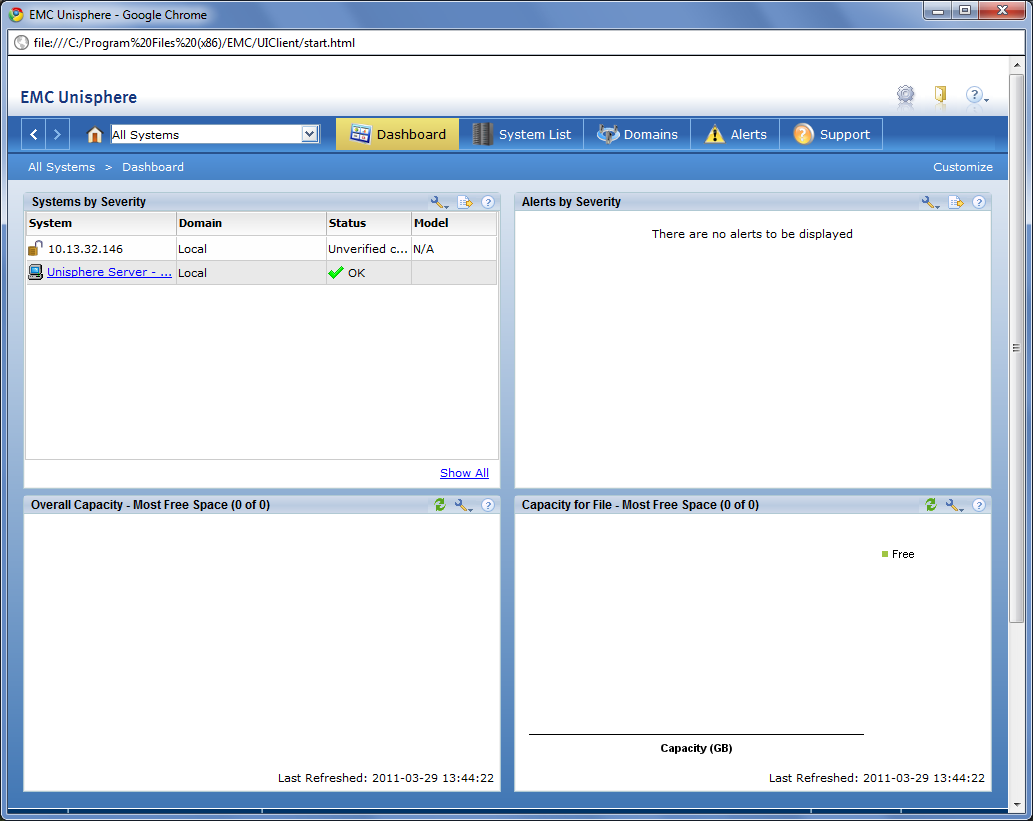This screenshot has width=1033, height=821.
Task: Open the Support tab
Action: coord(831,134)
